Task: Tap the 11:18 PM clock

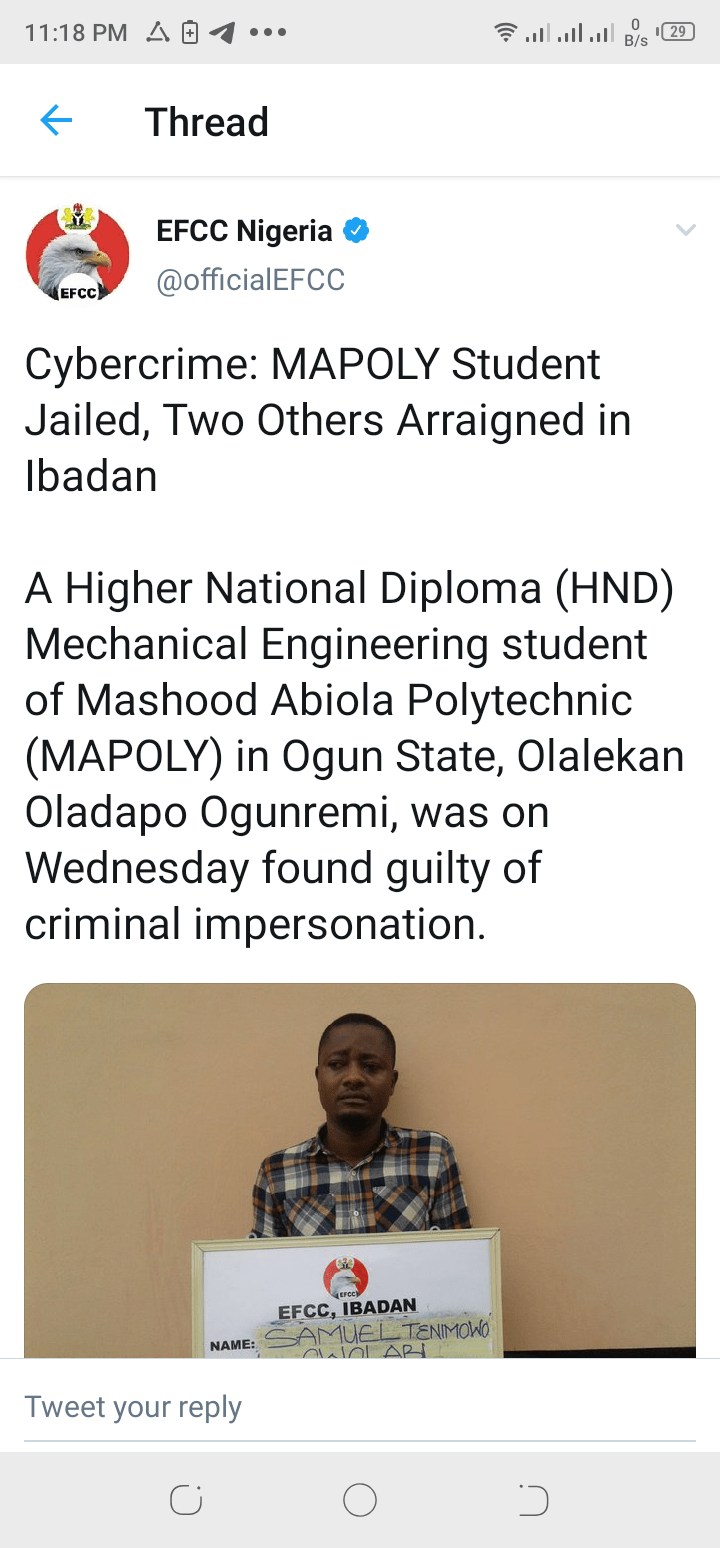Action: tap(76, 32)
